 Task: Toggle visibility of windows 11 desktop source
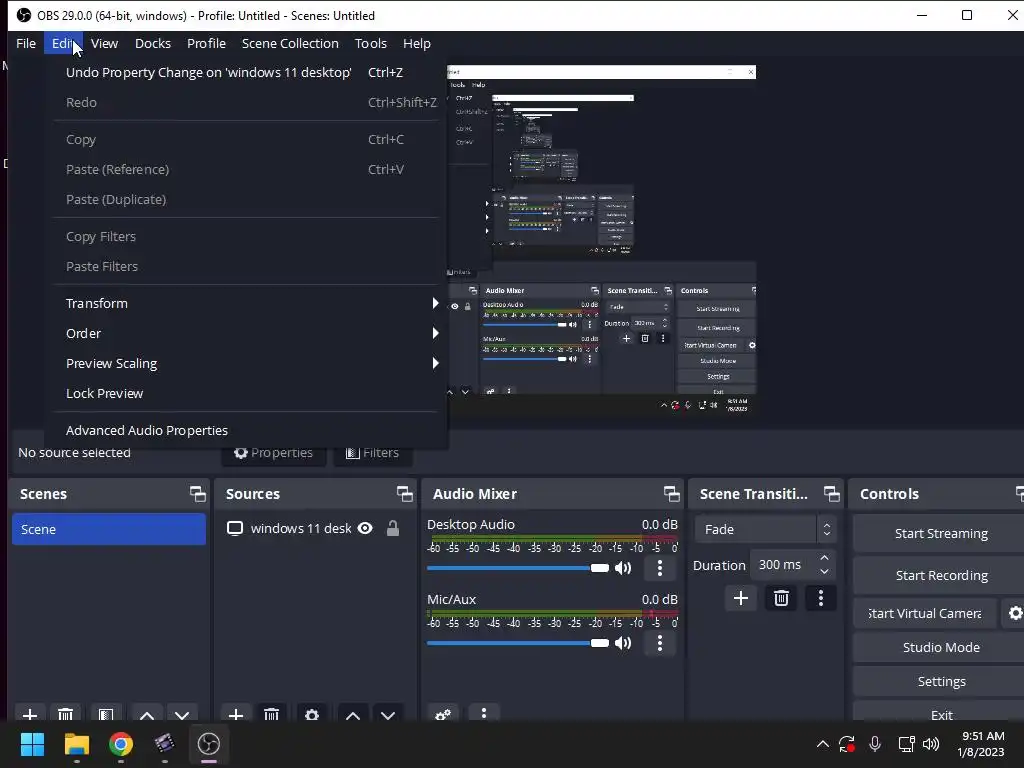[365, 528]
